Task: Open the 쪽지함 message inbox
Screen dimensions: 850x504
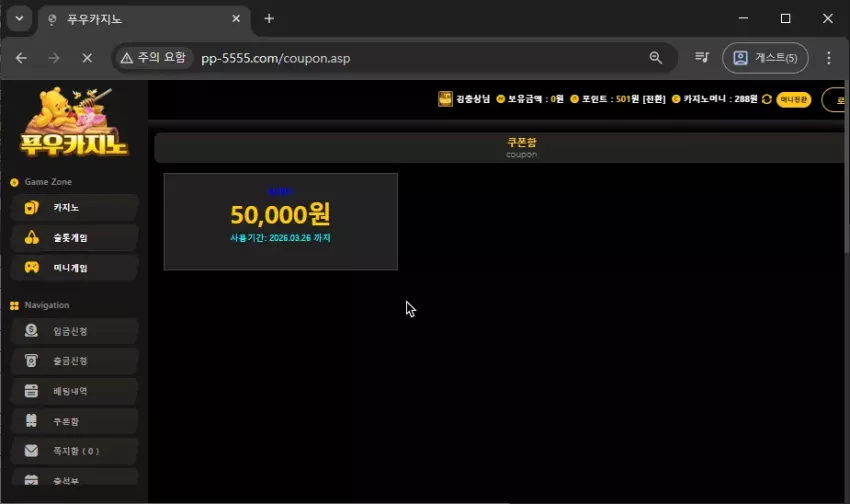Action: 74,451
